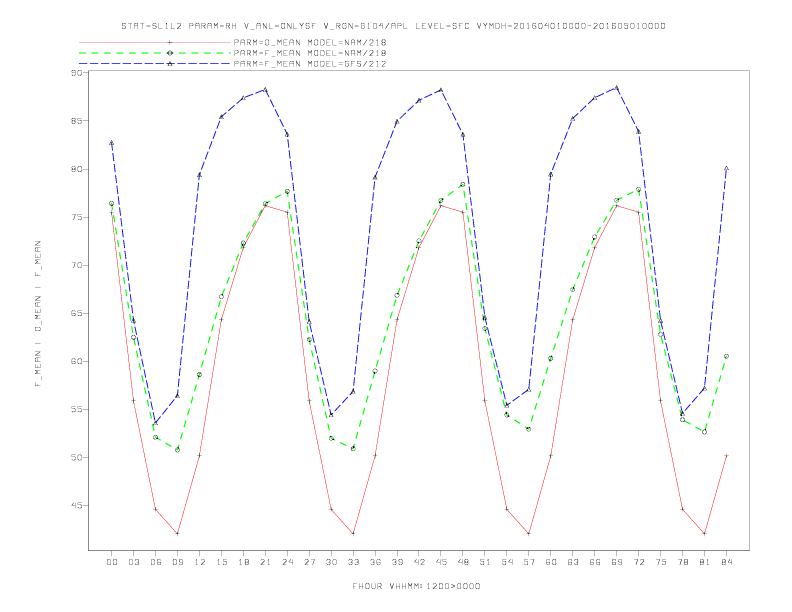Click y-axis tick label 90

click(76, 73)
